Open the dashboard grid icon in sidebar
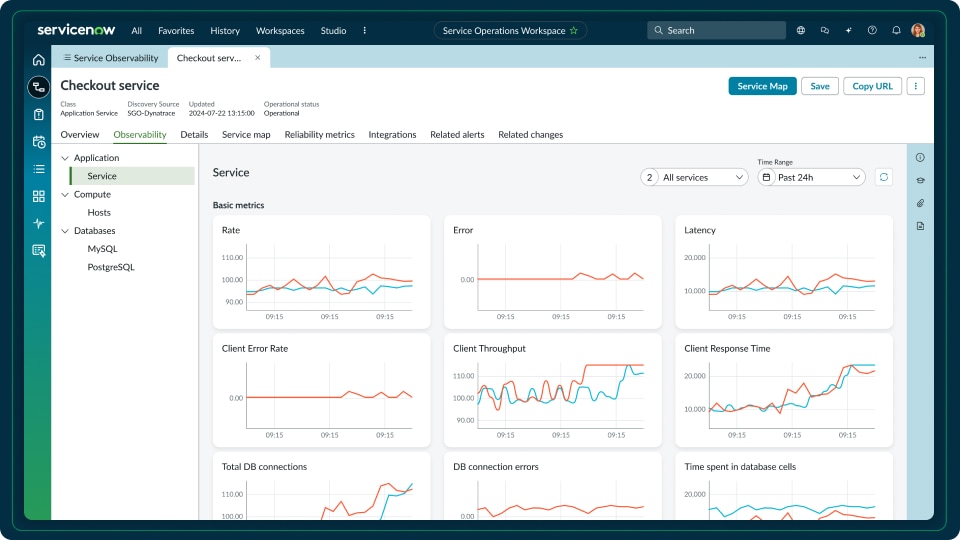The height and width of the screenshot is (540, 960). (x=39, y=196)
